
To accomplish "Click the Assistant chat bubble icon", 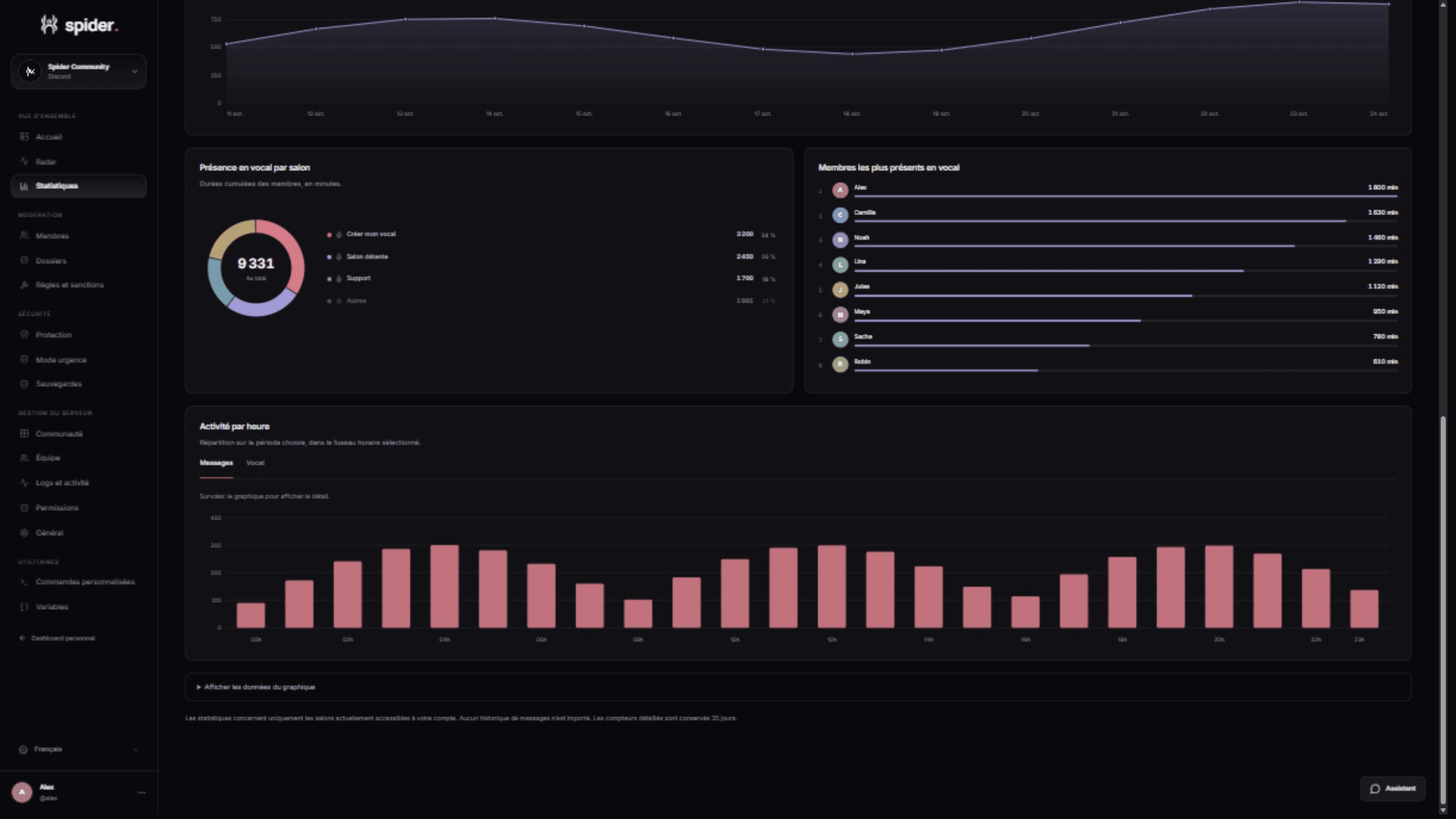I will click(x=1375, y=788).
